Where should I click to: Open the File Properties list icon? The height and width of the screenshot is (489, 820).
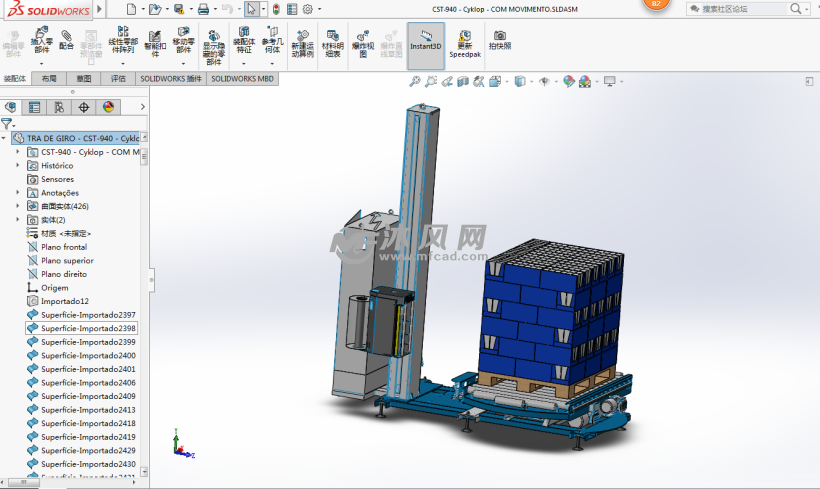tap(292, 9)
